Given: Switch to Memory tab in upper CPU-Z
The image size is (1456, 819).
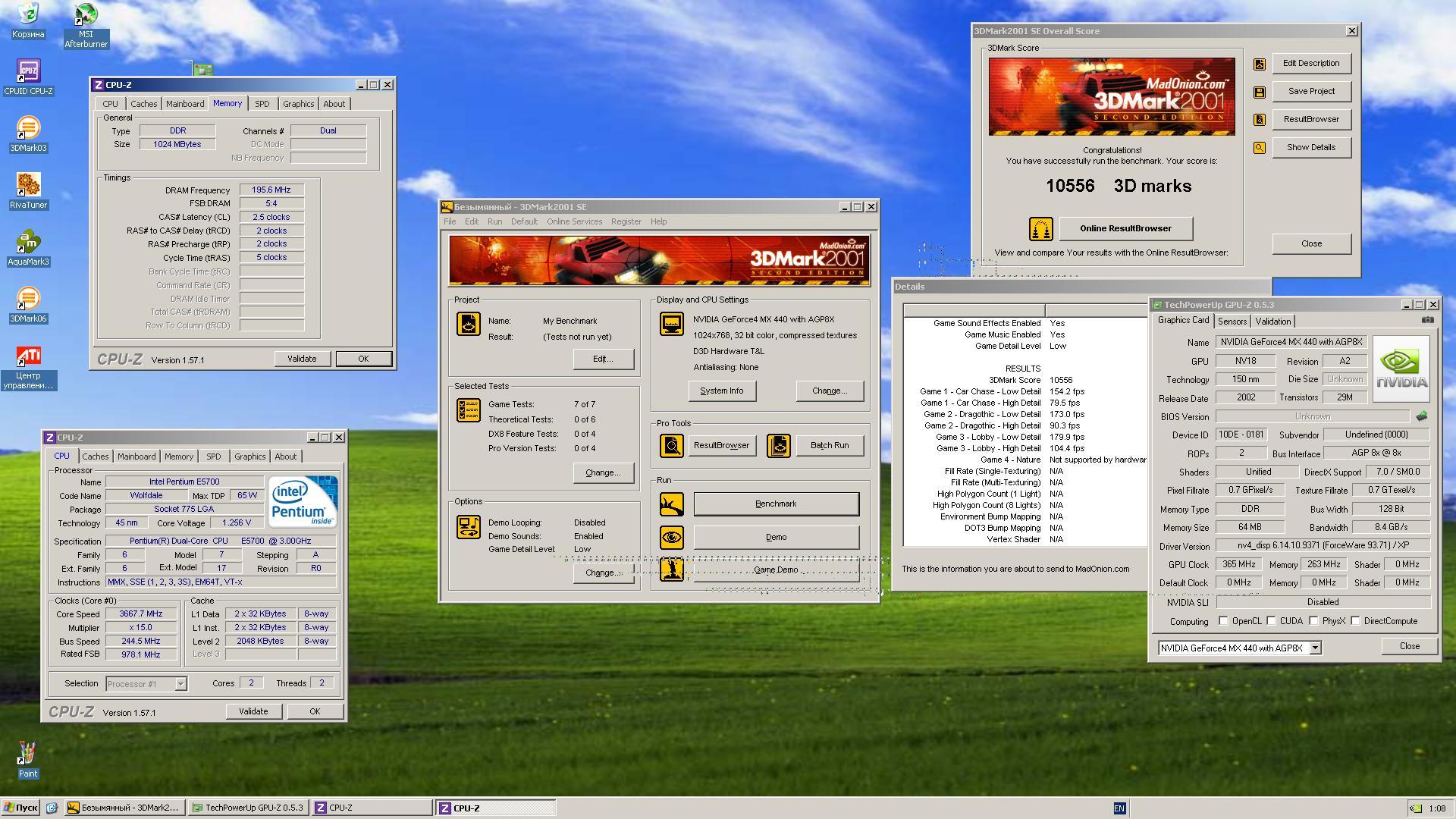Looking at the screenshot, I should click(227, 104).
